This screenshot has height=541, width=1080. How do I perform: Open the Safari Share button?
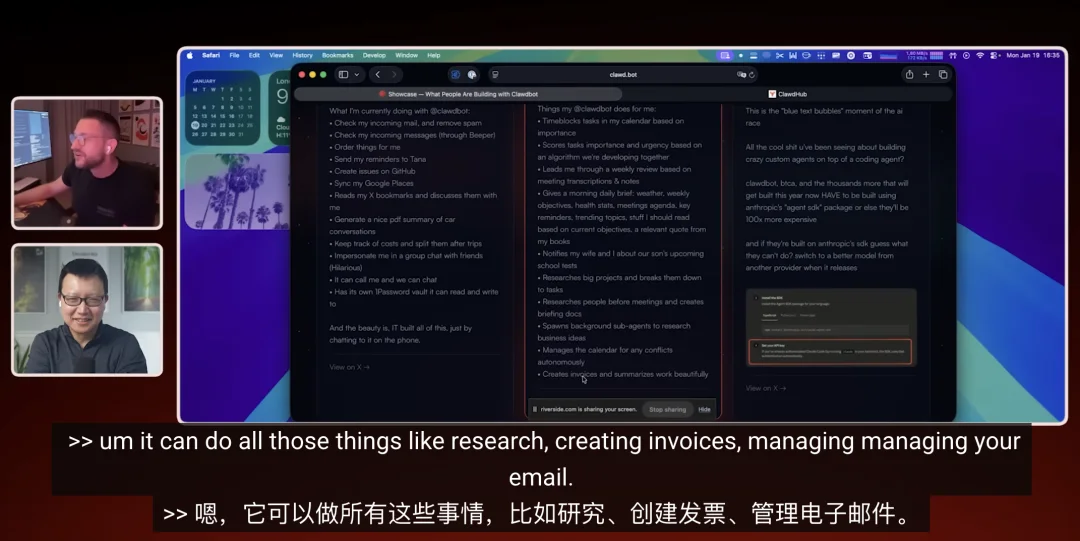tap(909, 74)
